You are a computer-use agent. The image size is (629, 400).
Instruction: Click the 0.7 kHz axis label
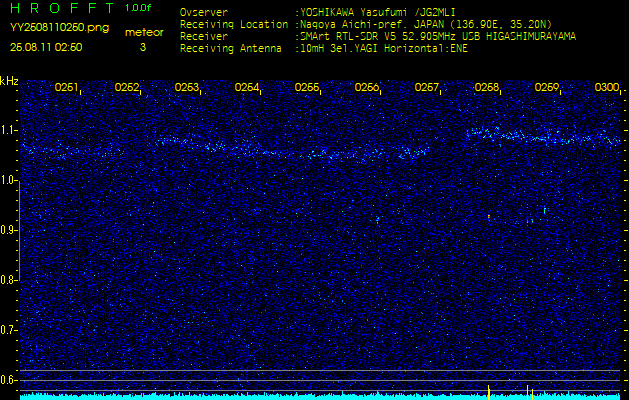8,330
